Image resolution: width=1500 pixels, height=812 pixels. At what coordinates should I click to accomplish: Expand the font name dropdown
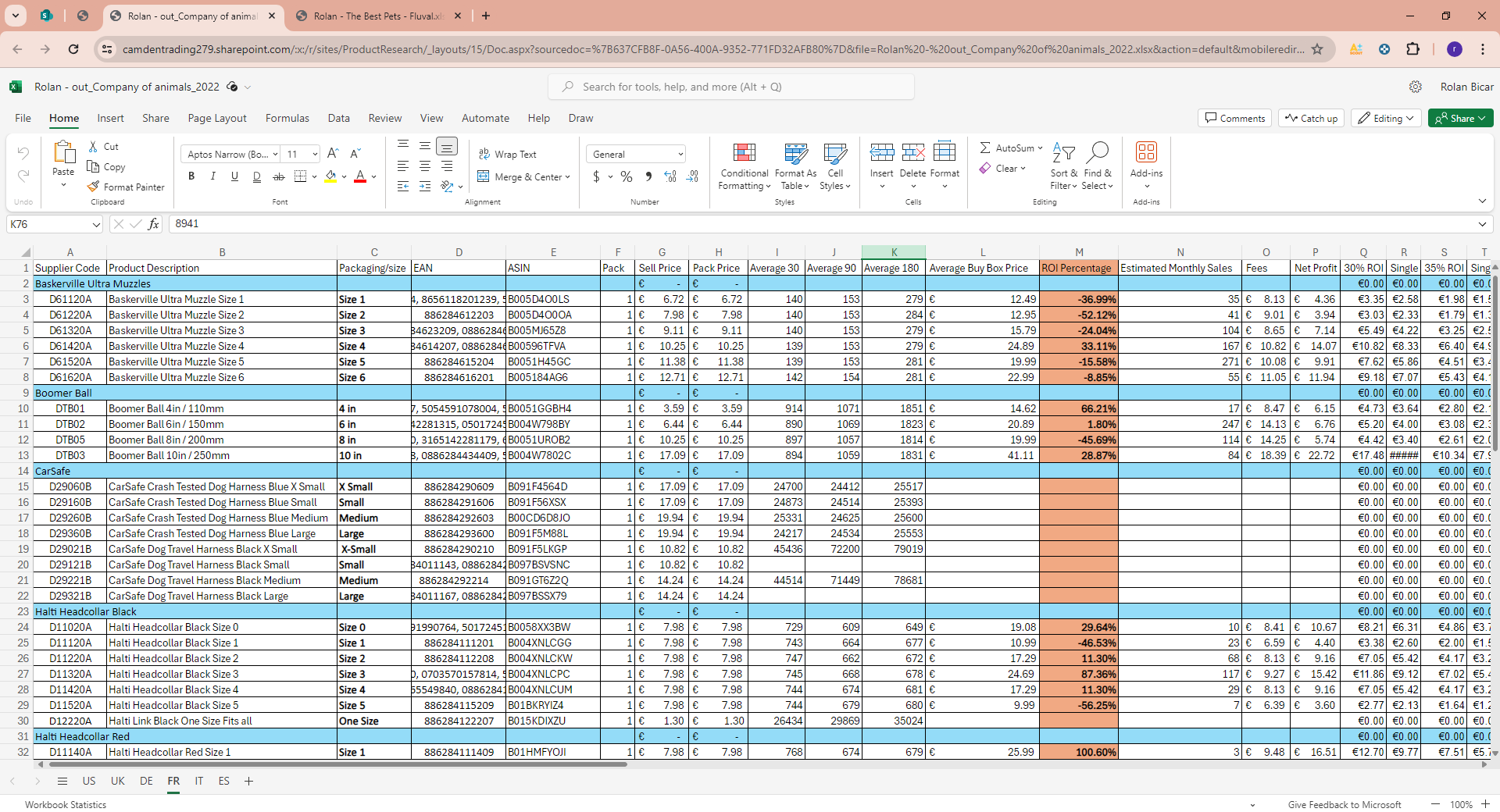click(x=275, y=155)
